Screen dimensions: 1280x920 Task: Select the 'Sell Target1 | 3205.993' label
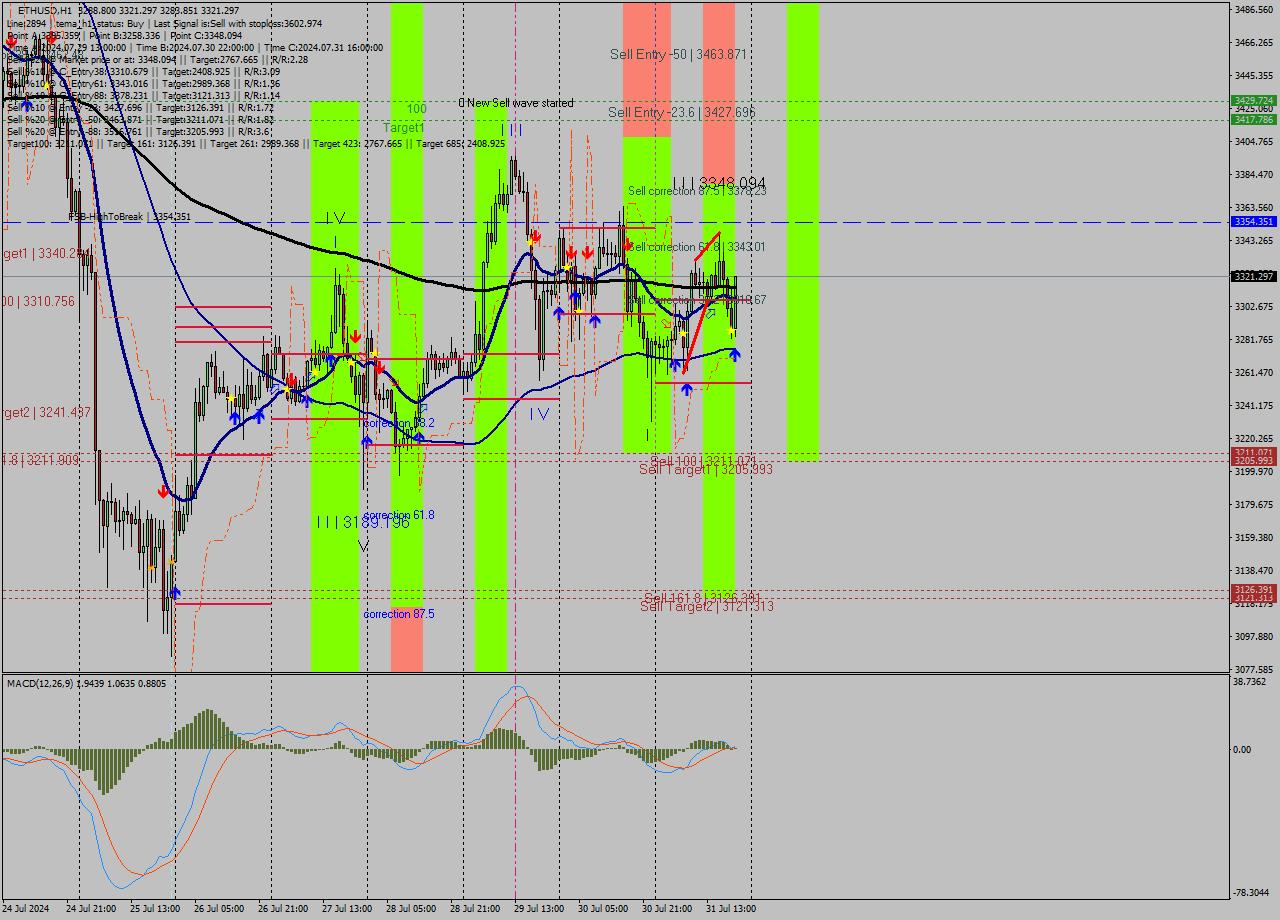coord(706,468)
